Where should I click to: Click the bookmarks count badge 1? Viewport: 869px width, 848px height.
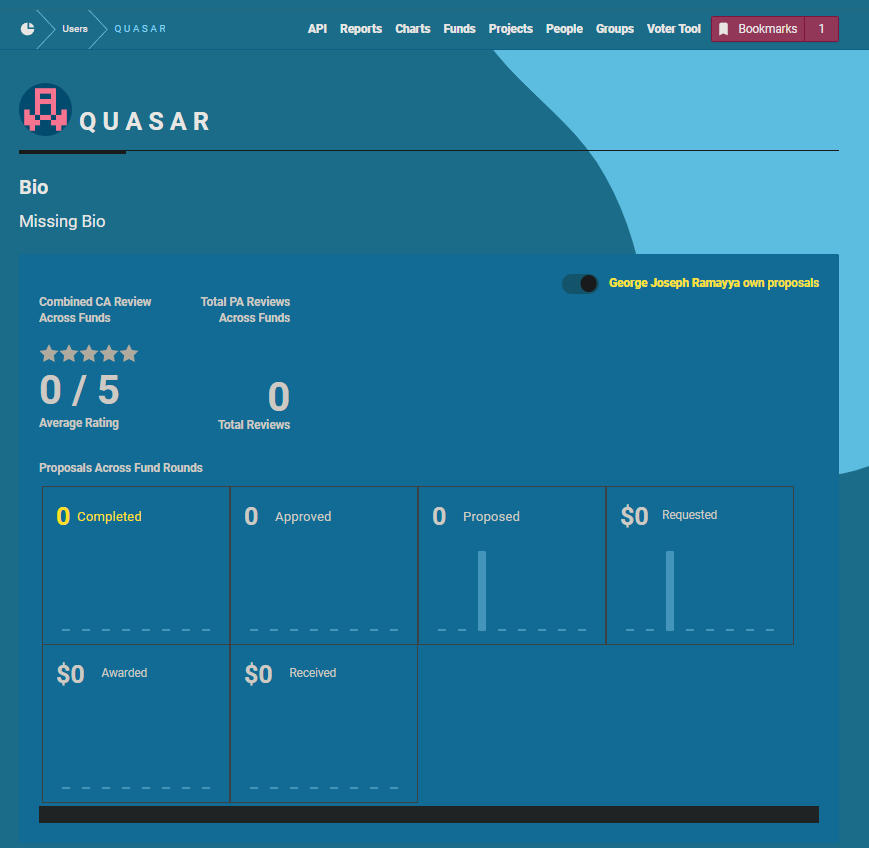click(821, 29)
